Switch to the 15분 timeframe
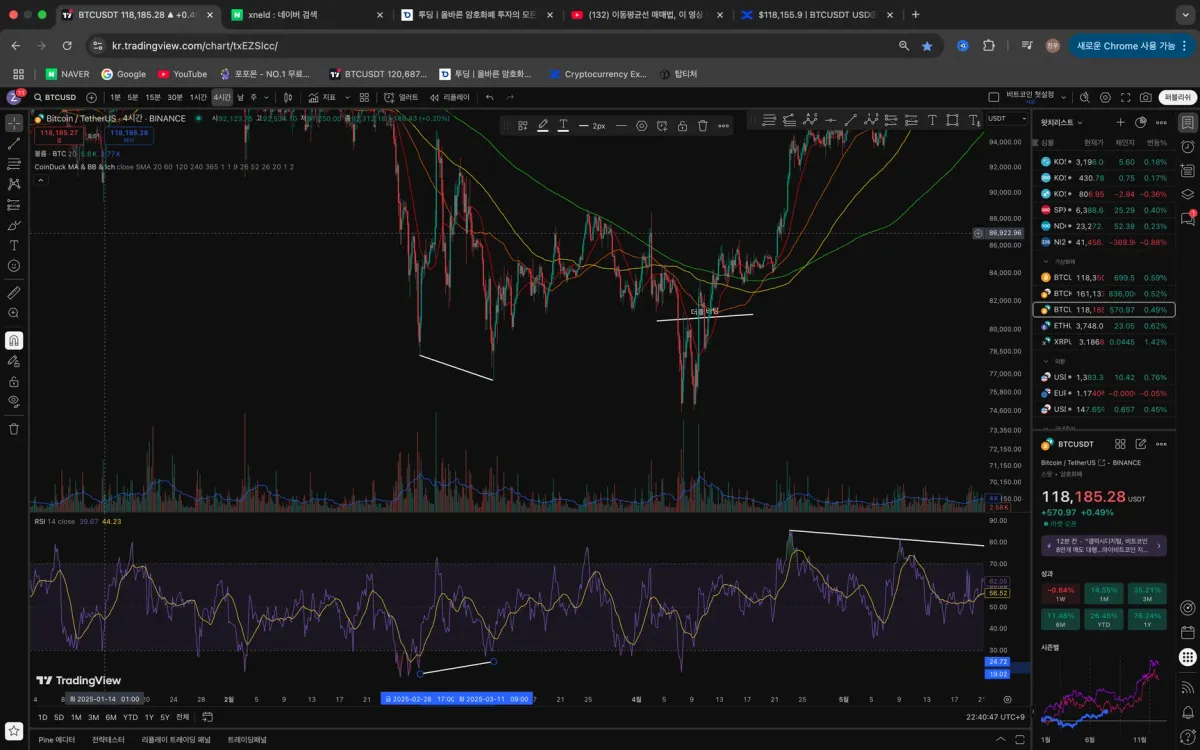Screen dimensions: 1200x750 152,97
